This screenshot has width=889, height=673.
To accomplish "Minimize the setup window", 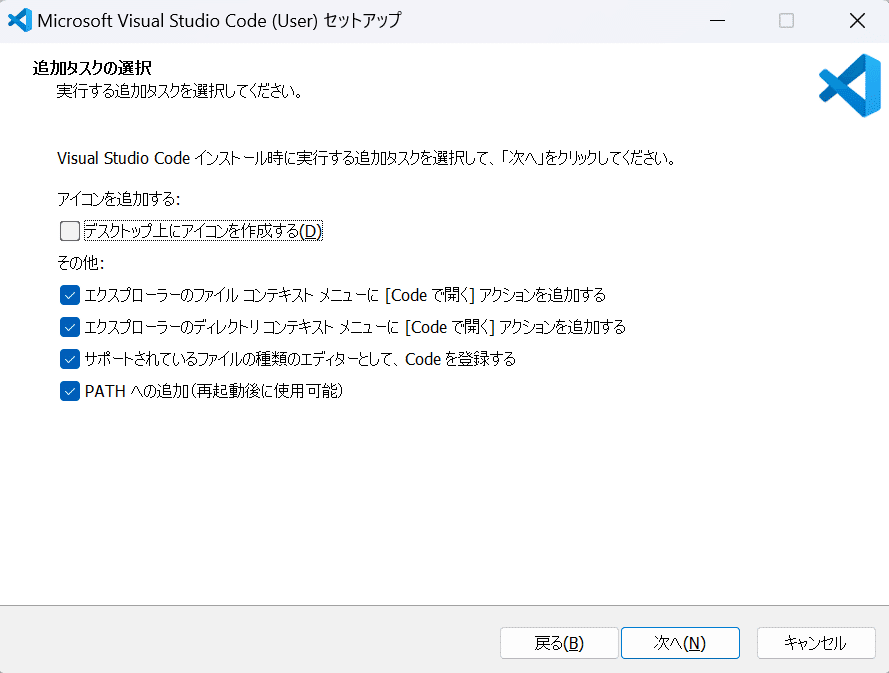I will [x=717, y=20].
